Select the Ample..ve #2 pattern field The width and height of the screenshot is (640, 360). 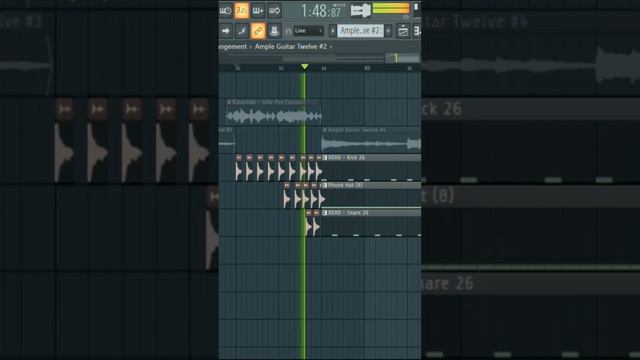coord(360,31)
